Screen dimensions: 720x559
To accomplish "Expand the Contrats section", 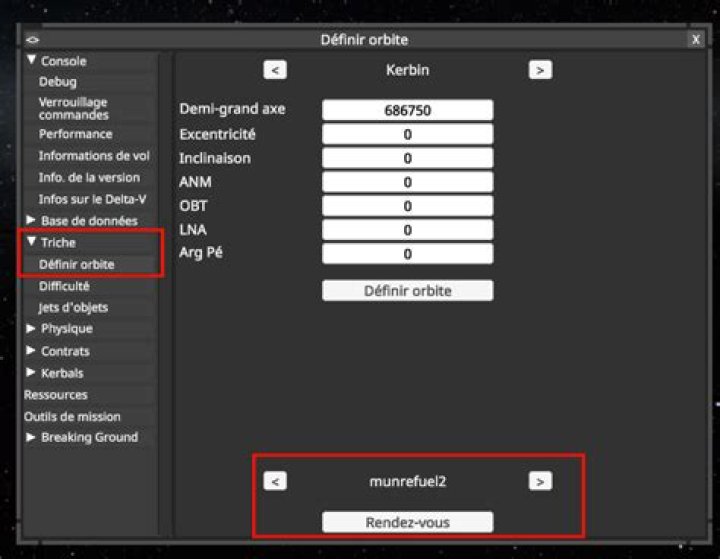I will [x=31, y=350].
